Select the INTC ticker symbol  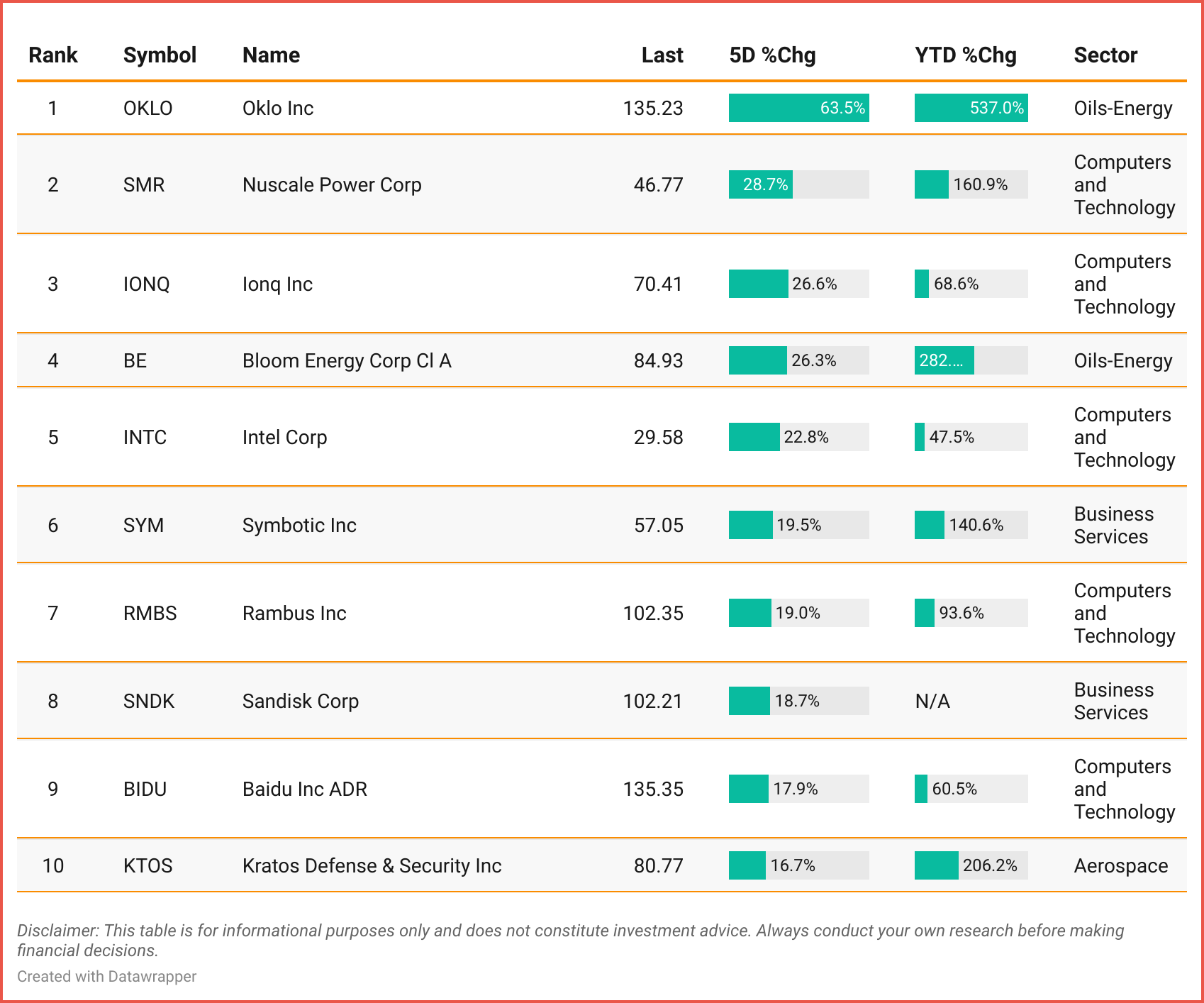[x=145, y=437]
